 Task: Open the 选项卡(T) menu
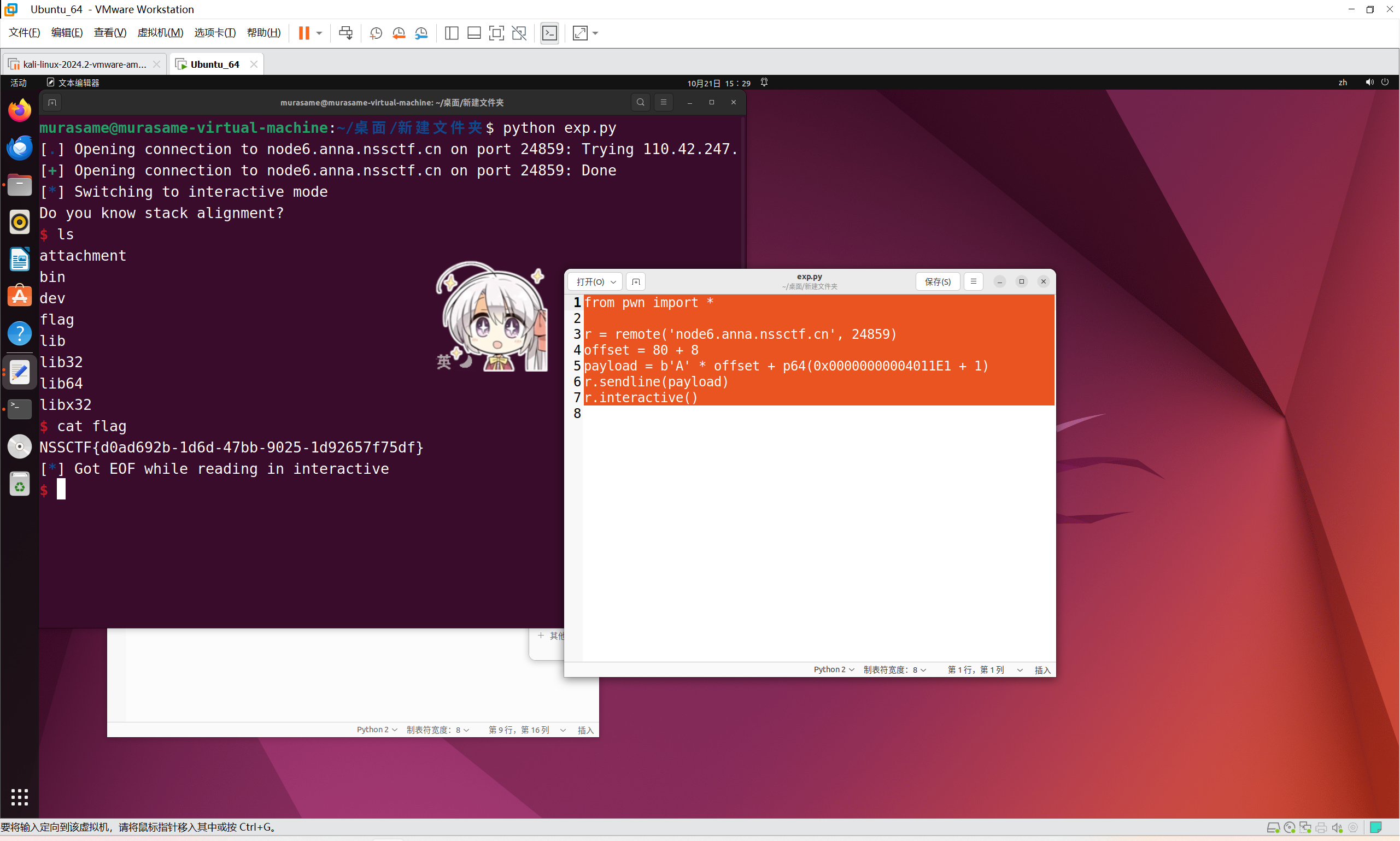(x=215, y=33)
